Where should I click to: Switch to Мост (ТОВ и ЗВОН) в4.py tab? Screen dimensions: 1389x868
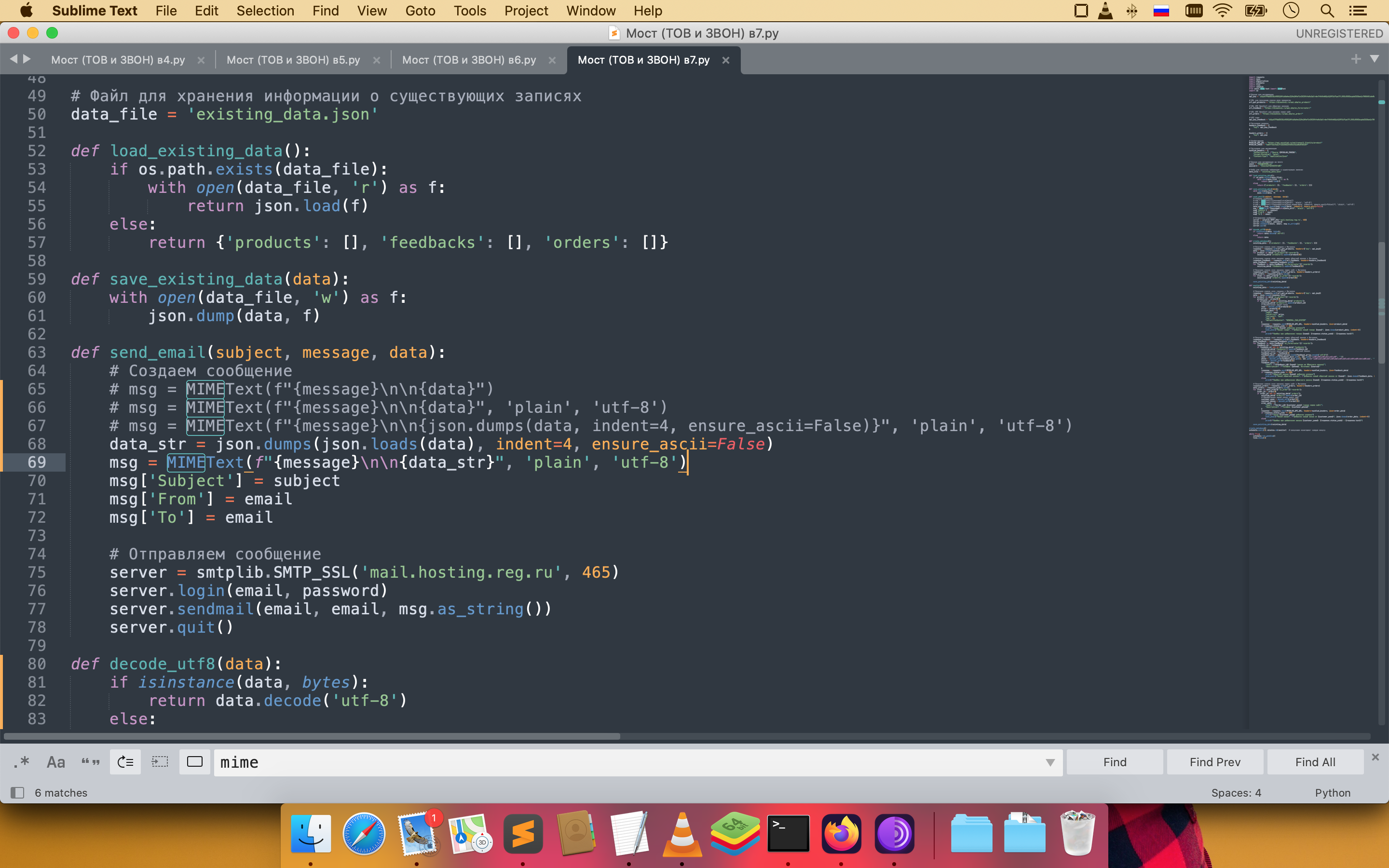point(118,60)
